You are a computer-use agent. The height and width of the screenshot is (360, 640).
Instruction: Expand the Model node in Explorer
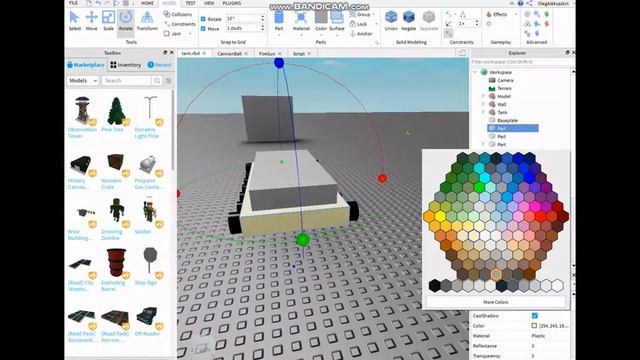click(483, 96)
